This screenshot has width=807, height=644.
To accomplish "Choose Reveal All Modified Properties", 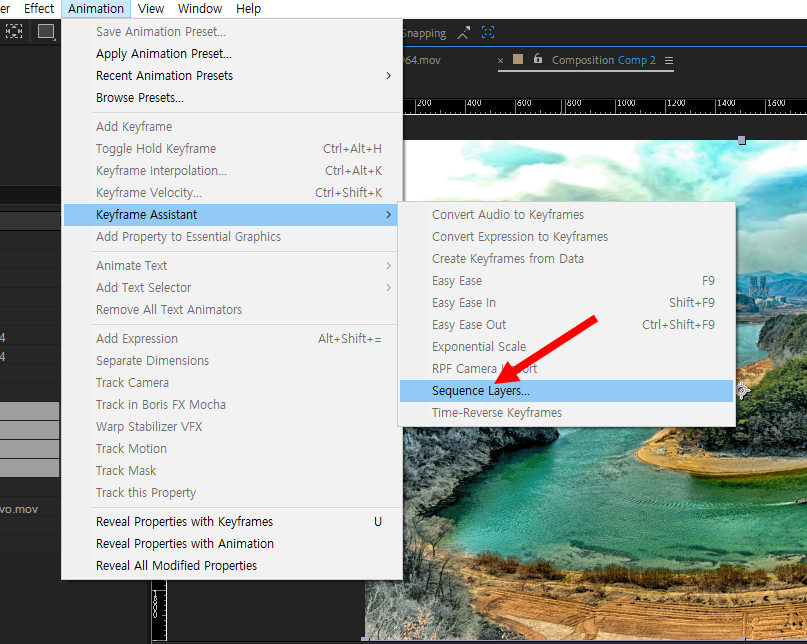I will pyautogui.click(x=232, y=566).
